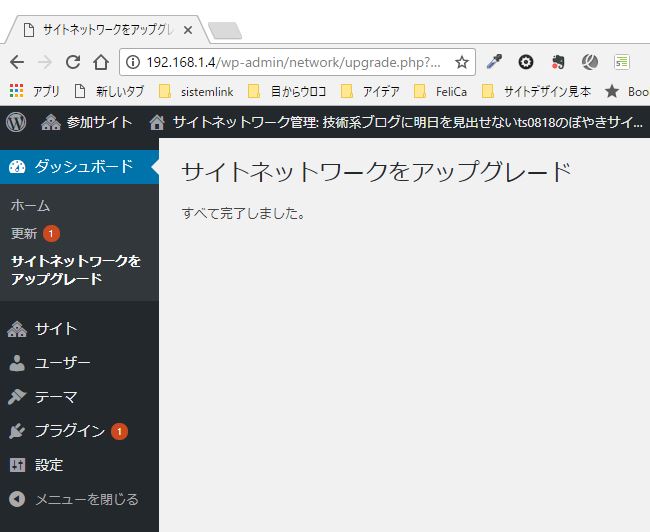Go to ホーム submenu item

[30, 206]
